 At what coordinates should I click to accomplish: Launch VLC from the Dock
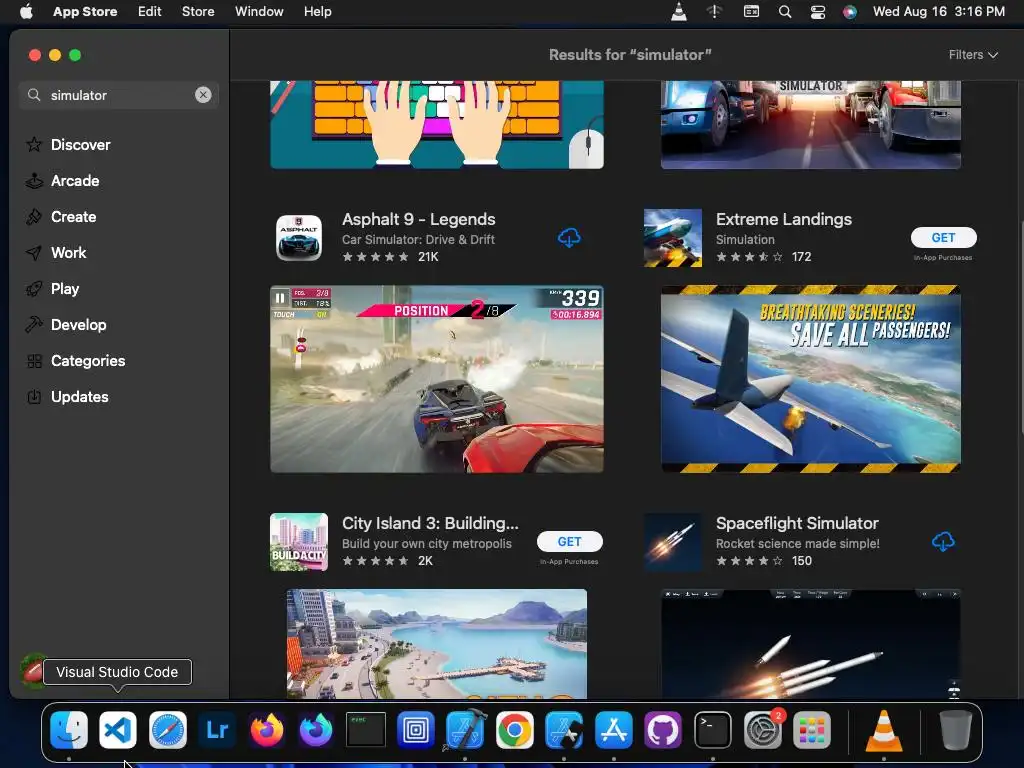click(884, 730)
